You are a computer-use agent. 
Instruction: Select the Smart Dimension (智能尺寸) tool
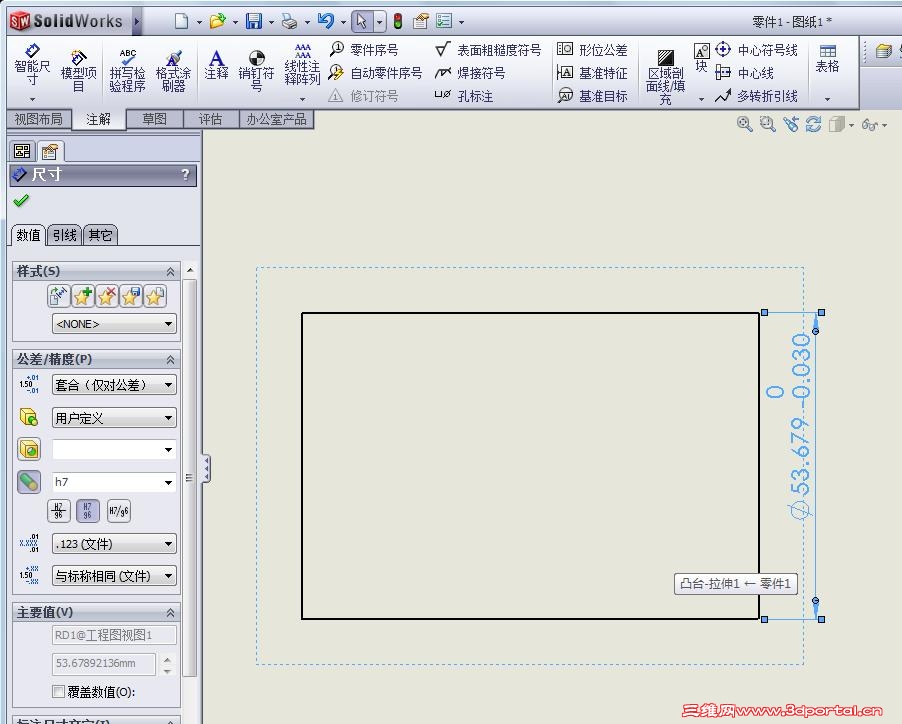coord(32,64)
